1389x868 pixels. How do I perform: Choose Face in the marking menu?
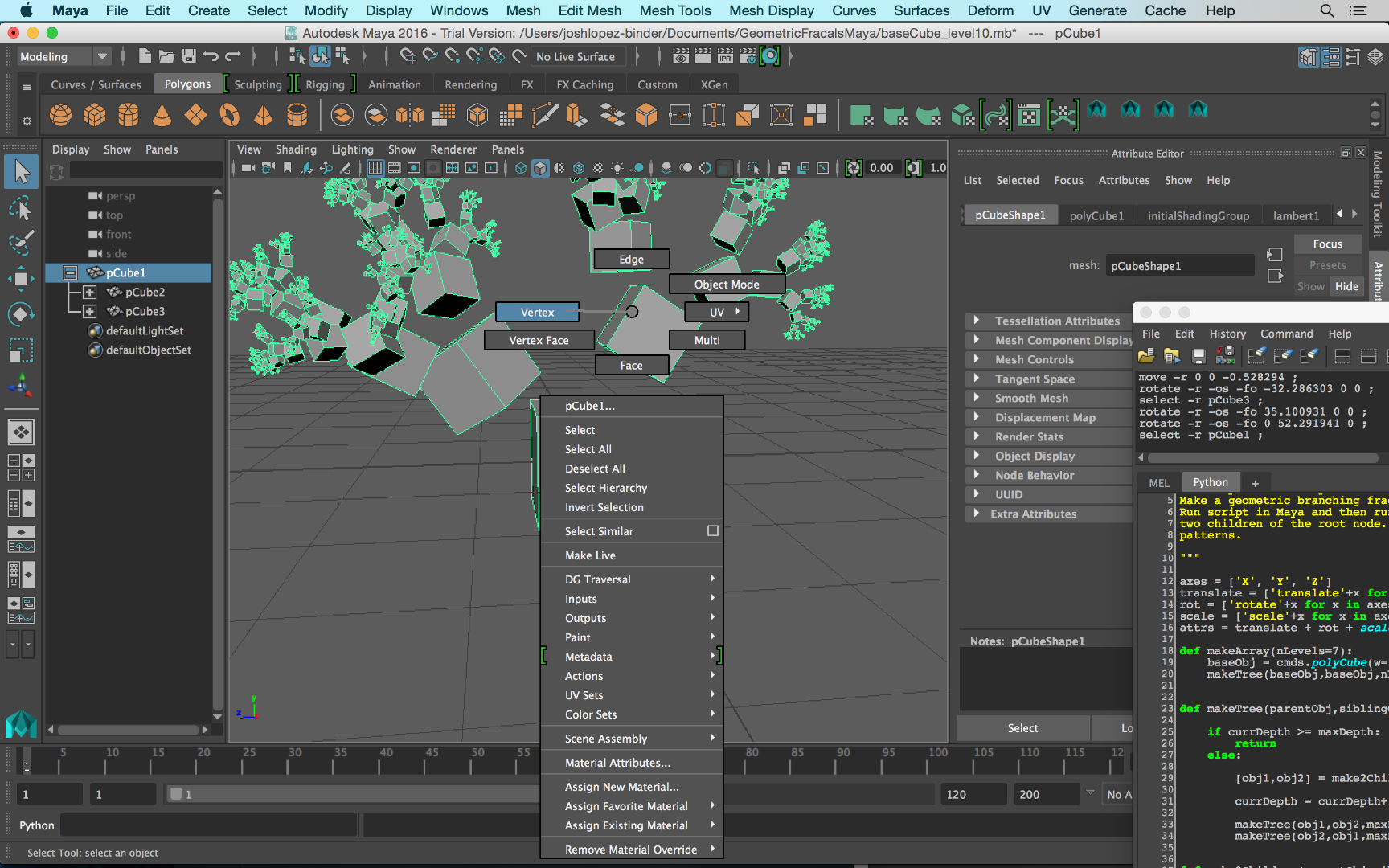(631, 365)
